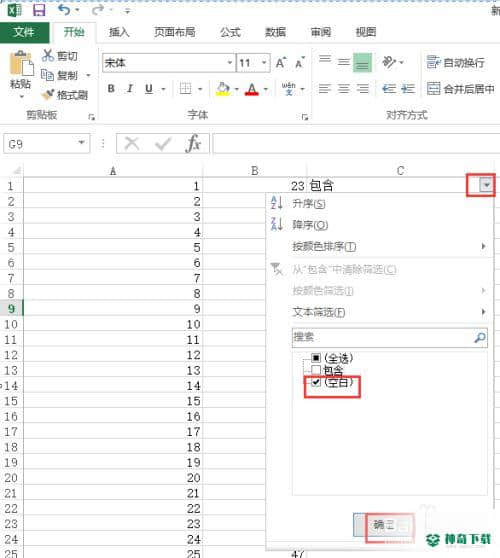Switch to the 插入 (Insert) ribbon tab

[119, 32]
